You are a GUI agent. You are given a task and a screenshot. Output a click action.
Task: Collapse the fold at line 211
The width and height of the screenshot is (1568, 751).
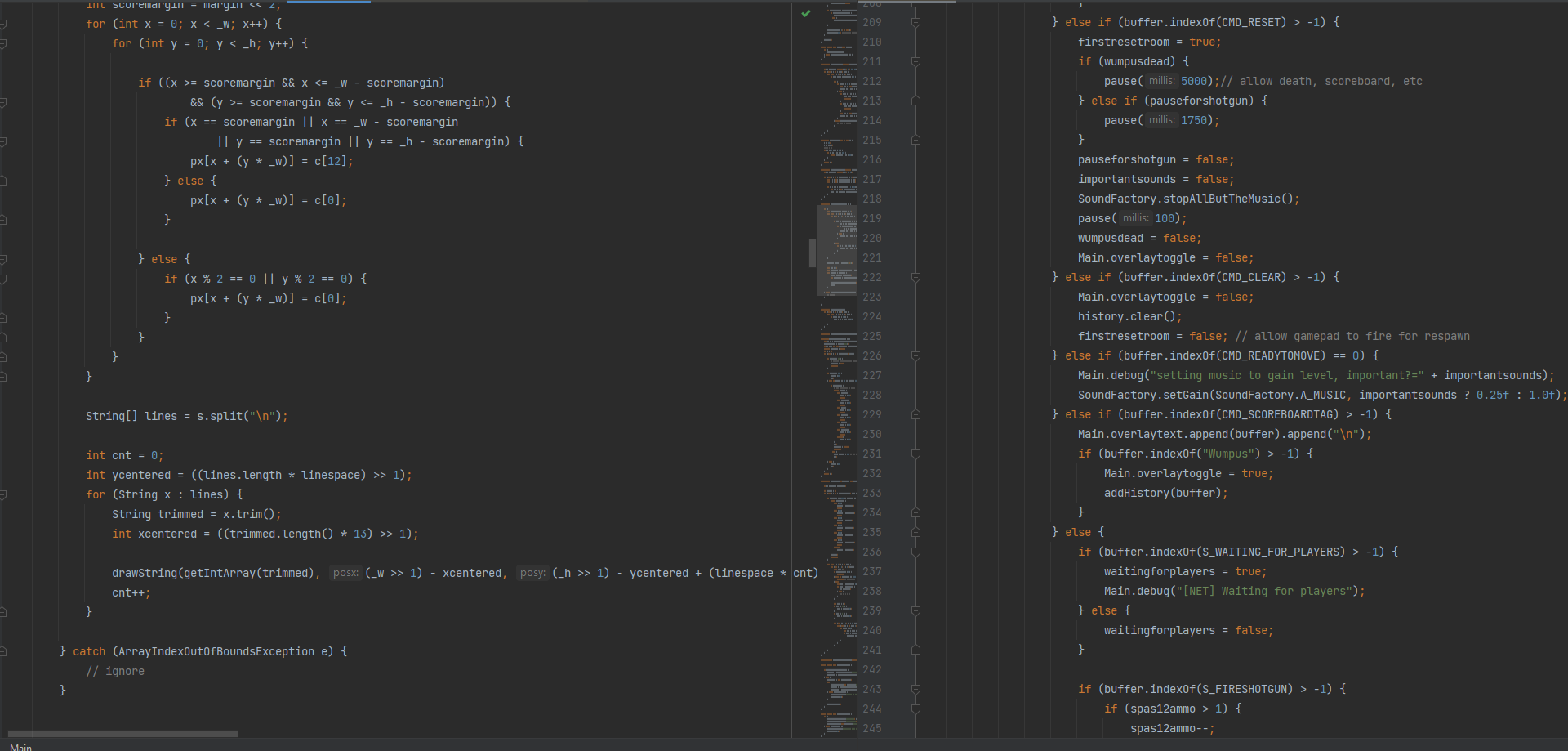click(x=915, y=62)
